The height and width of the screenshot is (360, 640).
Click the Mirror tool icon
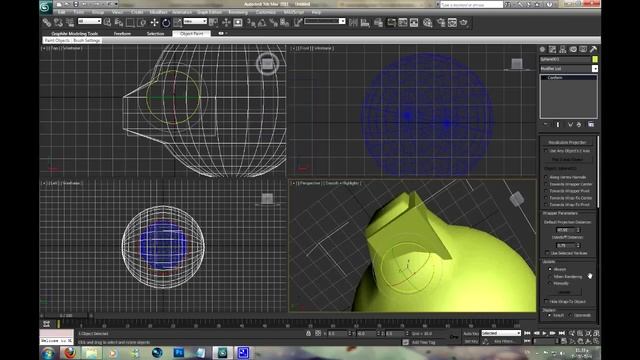pyautogui.click(x=353, y=22)
